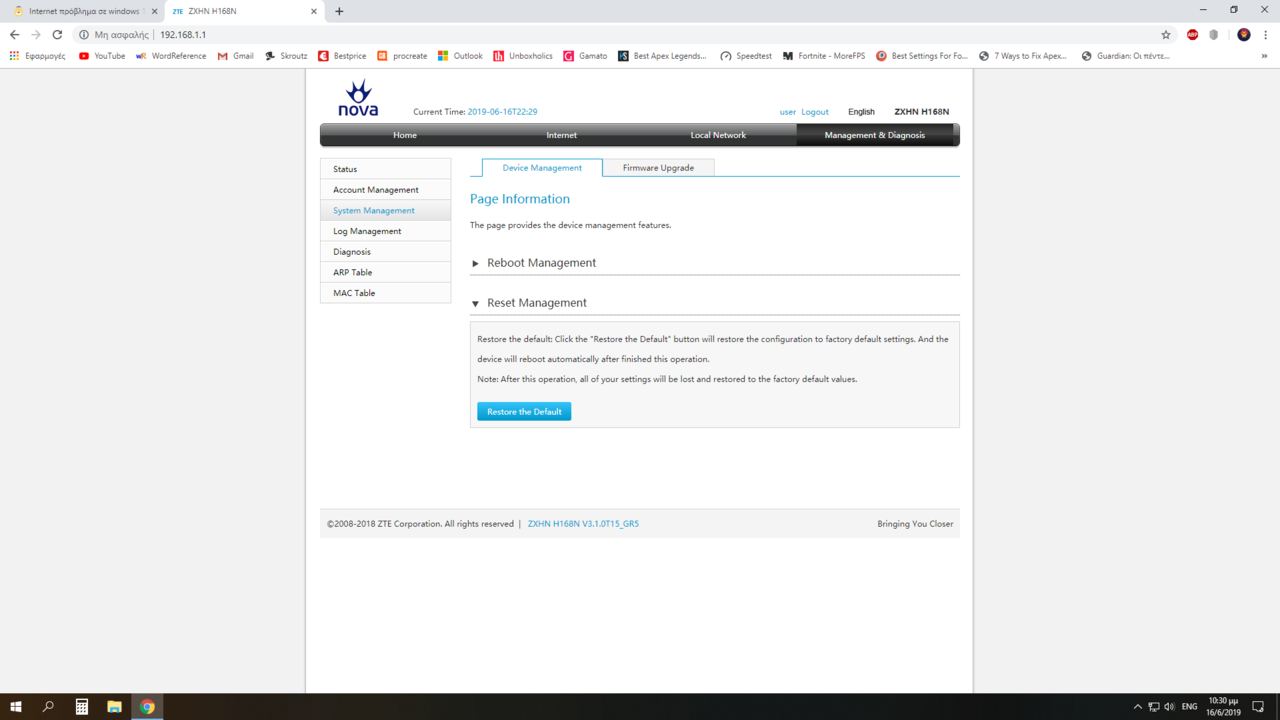The width and height of the screenshot is (1280, 720).
Task: Click the nova logo
Action: coord(358,98)
